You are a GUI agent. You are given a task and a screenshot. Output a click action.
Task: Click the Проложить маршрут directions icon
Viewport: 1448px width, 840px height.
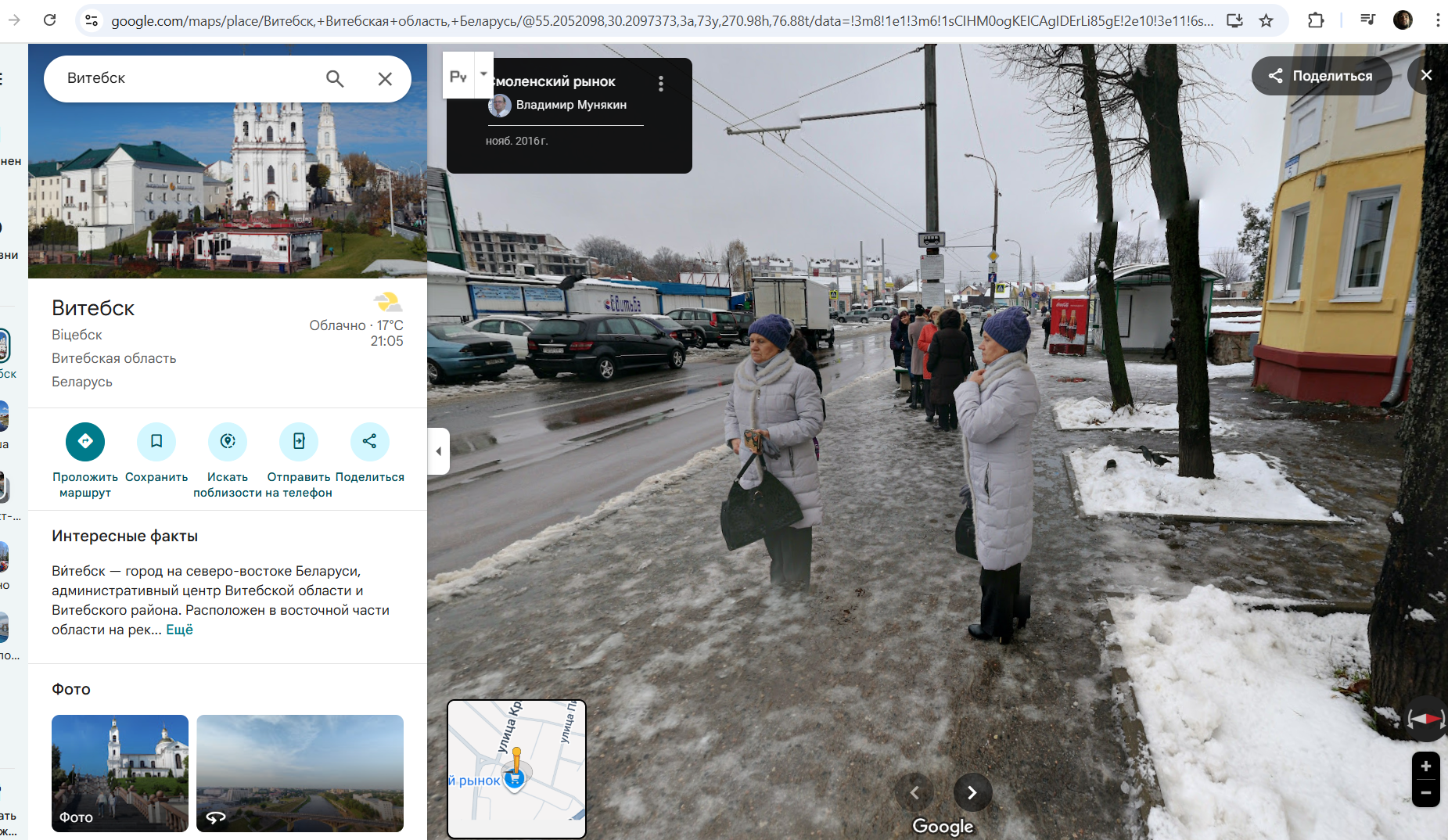pos(85,442)
